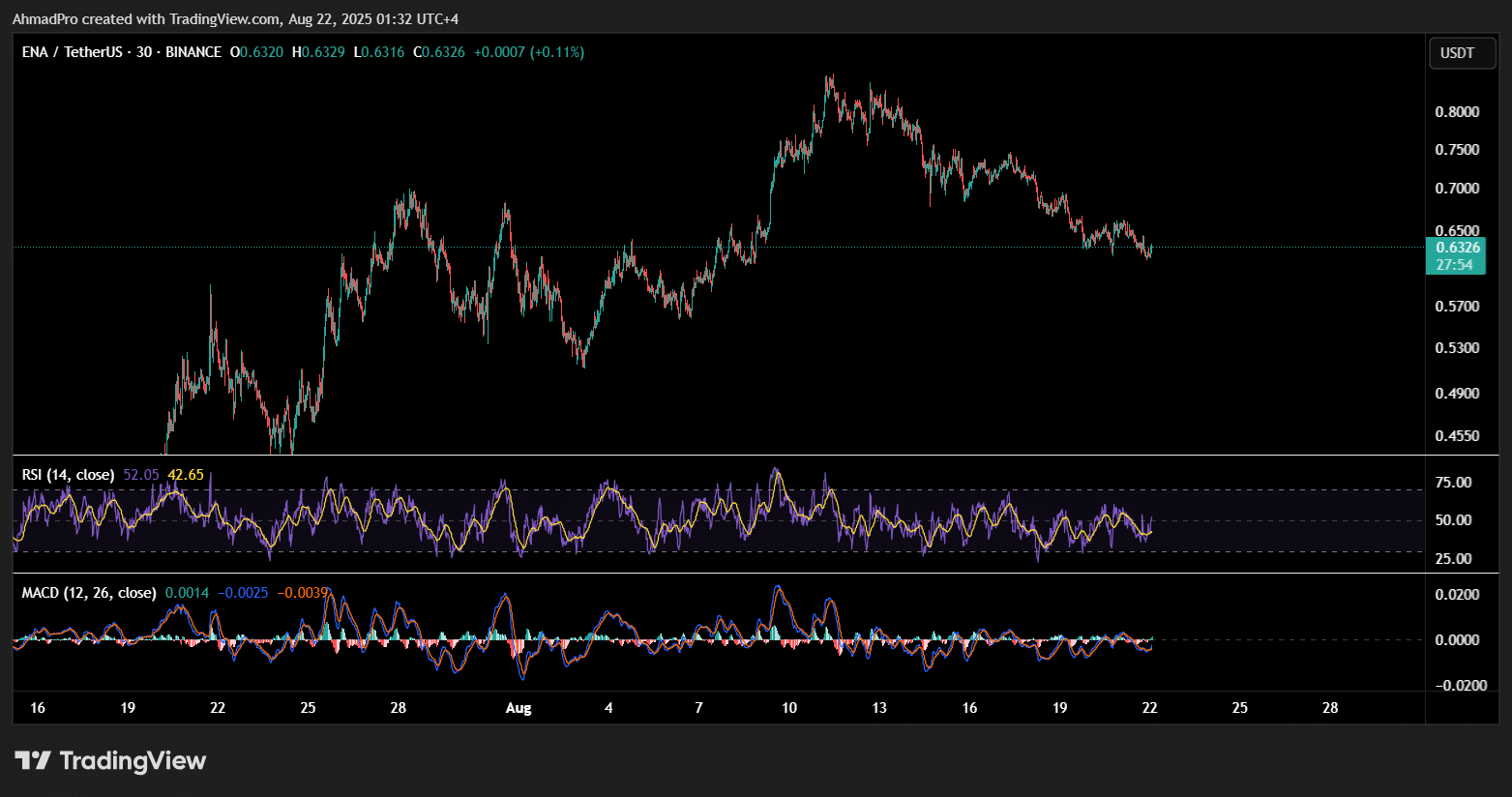Viewport: 1512px width, 797px height.
Task: Click the current price label 0.6326
Action: (x=1457, y=248)
